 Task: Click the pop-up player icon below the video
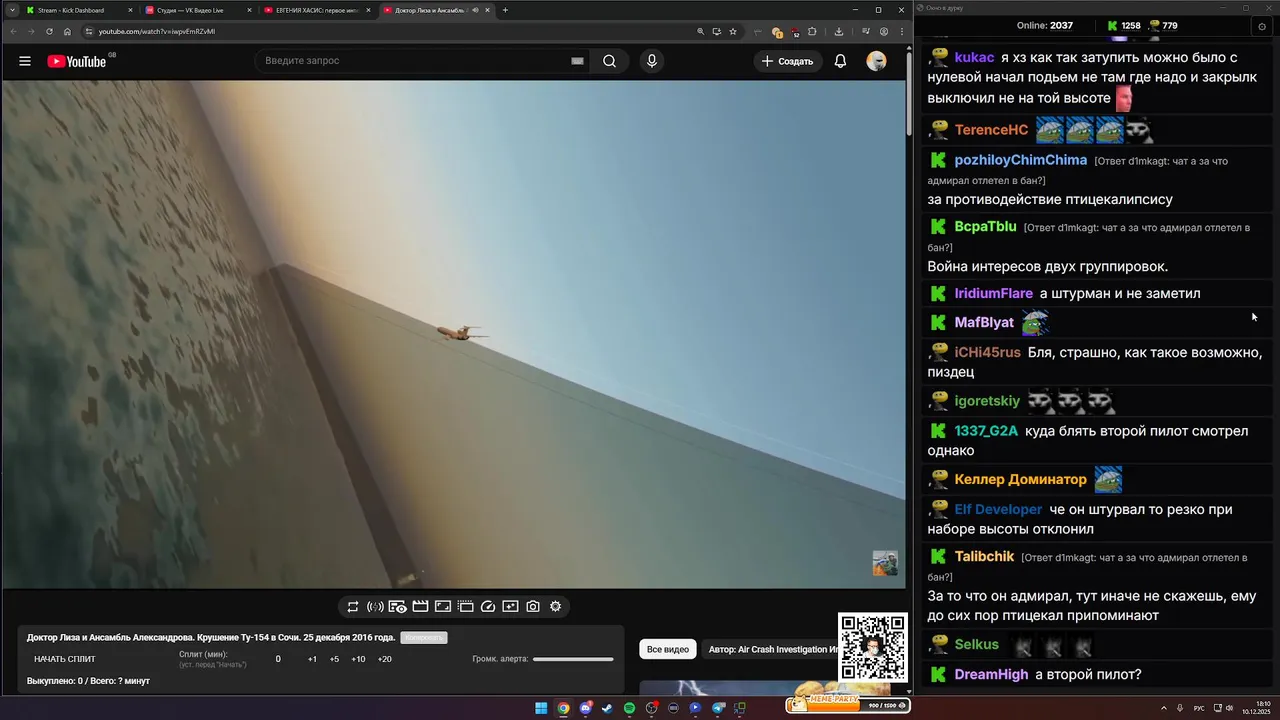point(443,606)
